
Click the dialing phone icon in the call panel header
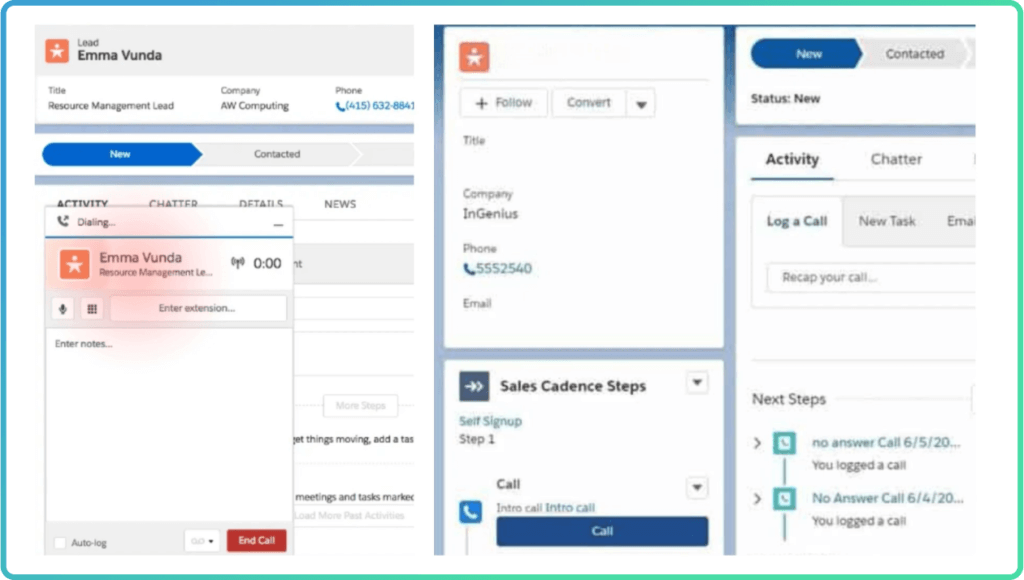click(63, 221)
